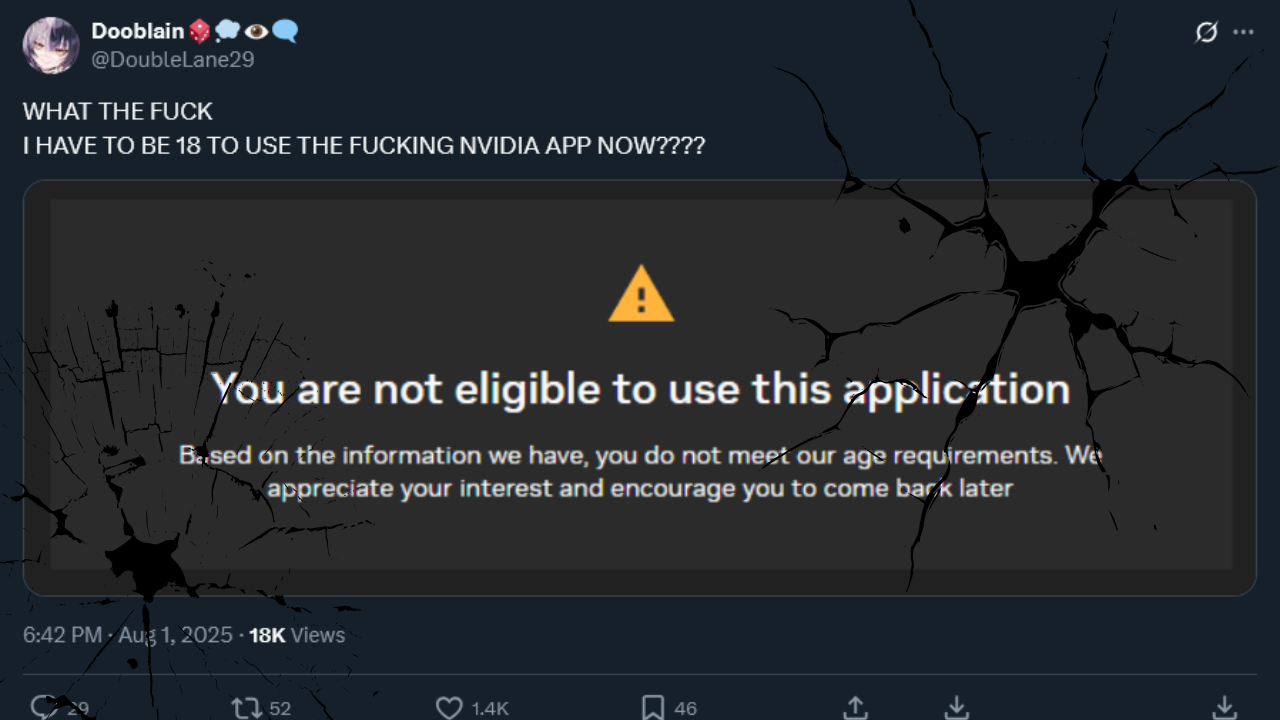The height and width of the screenshot is (720, 1280).
Task: Like the tweet with the heart icon
Action: tap(449, 708)
